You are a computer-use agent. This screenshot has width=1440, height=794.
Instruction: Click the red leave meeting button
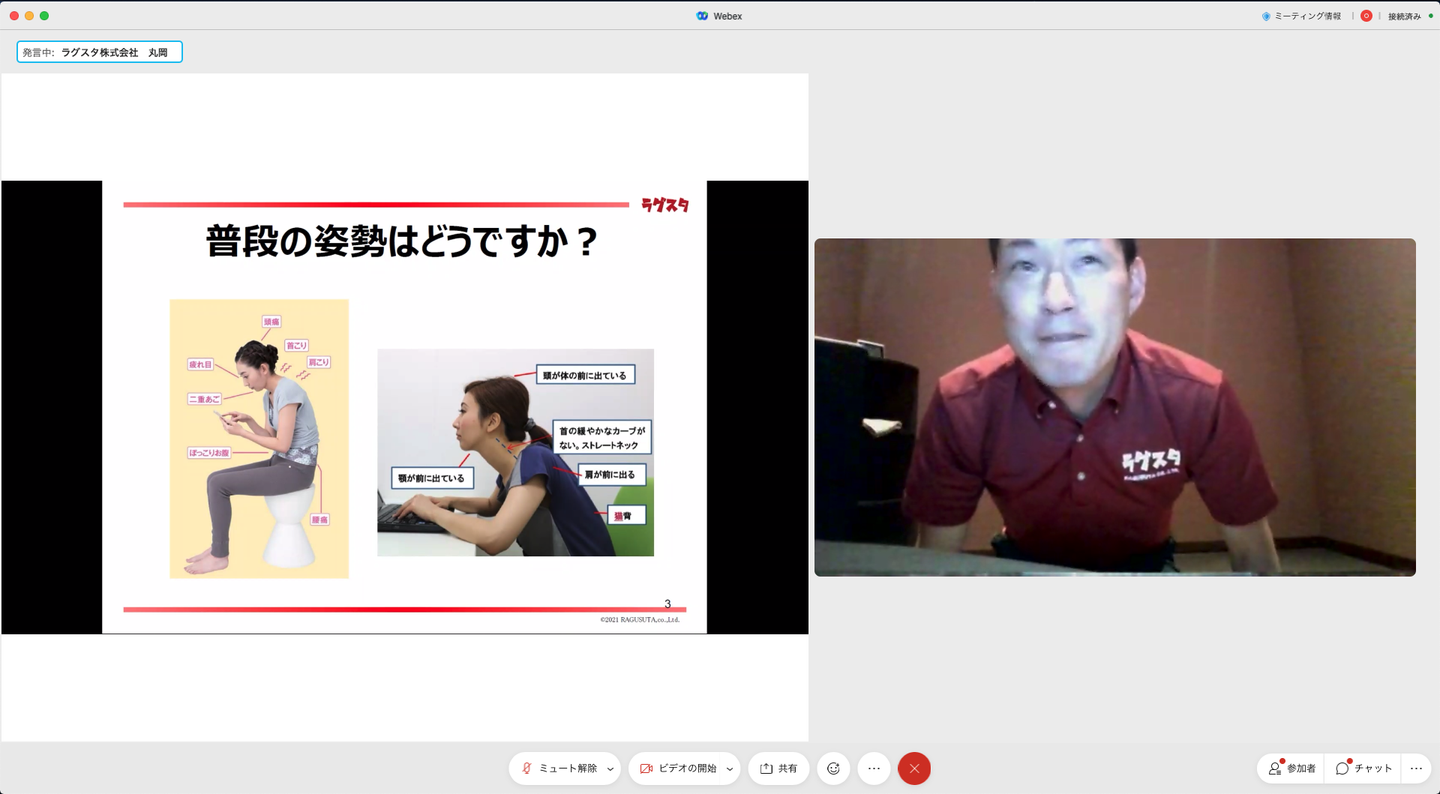[914, 768]
